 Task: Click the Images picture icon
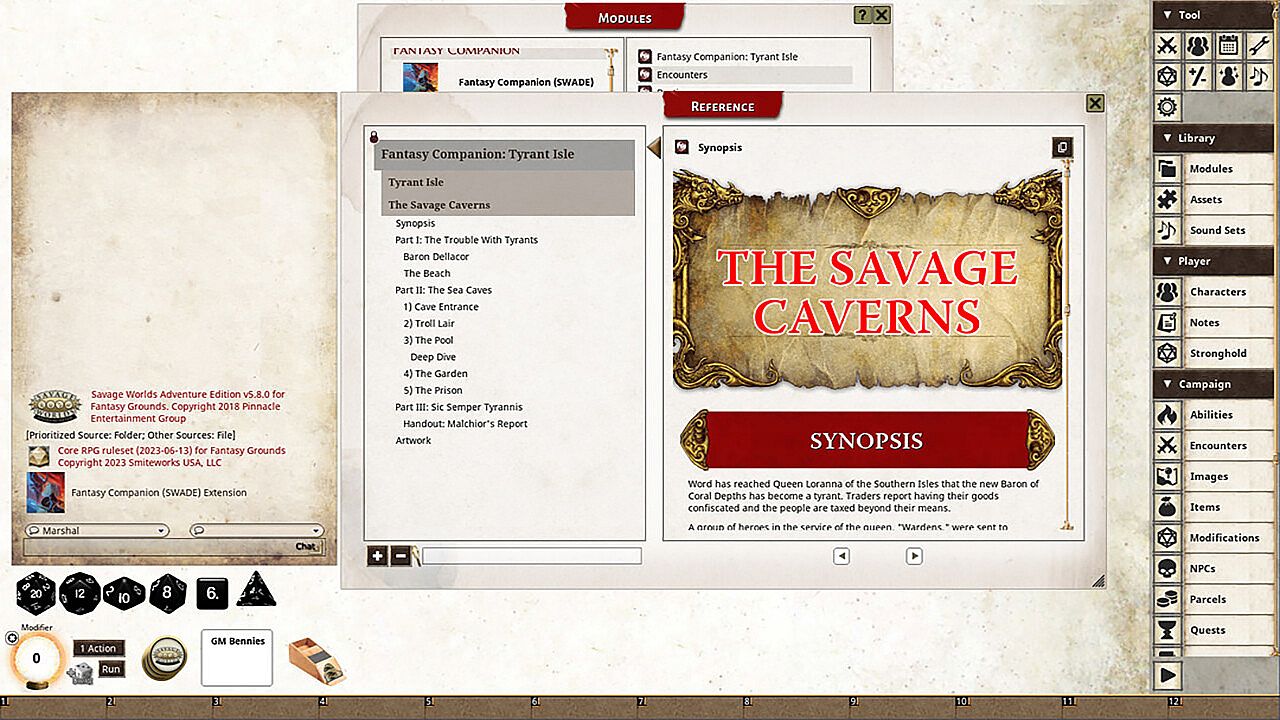click(x=1167, y=477)
